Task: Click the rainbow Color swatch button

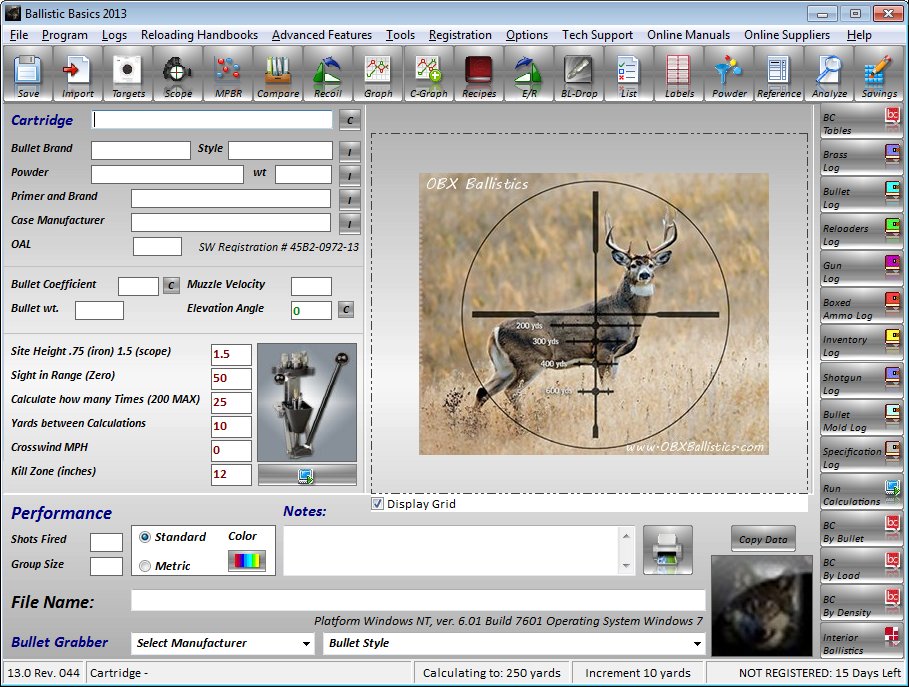Action: (x=247, y=561)
